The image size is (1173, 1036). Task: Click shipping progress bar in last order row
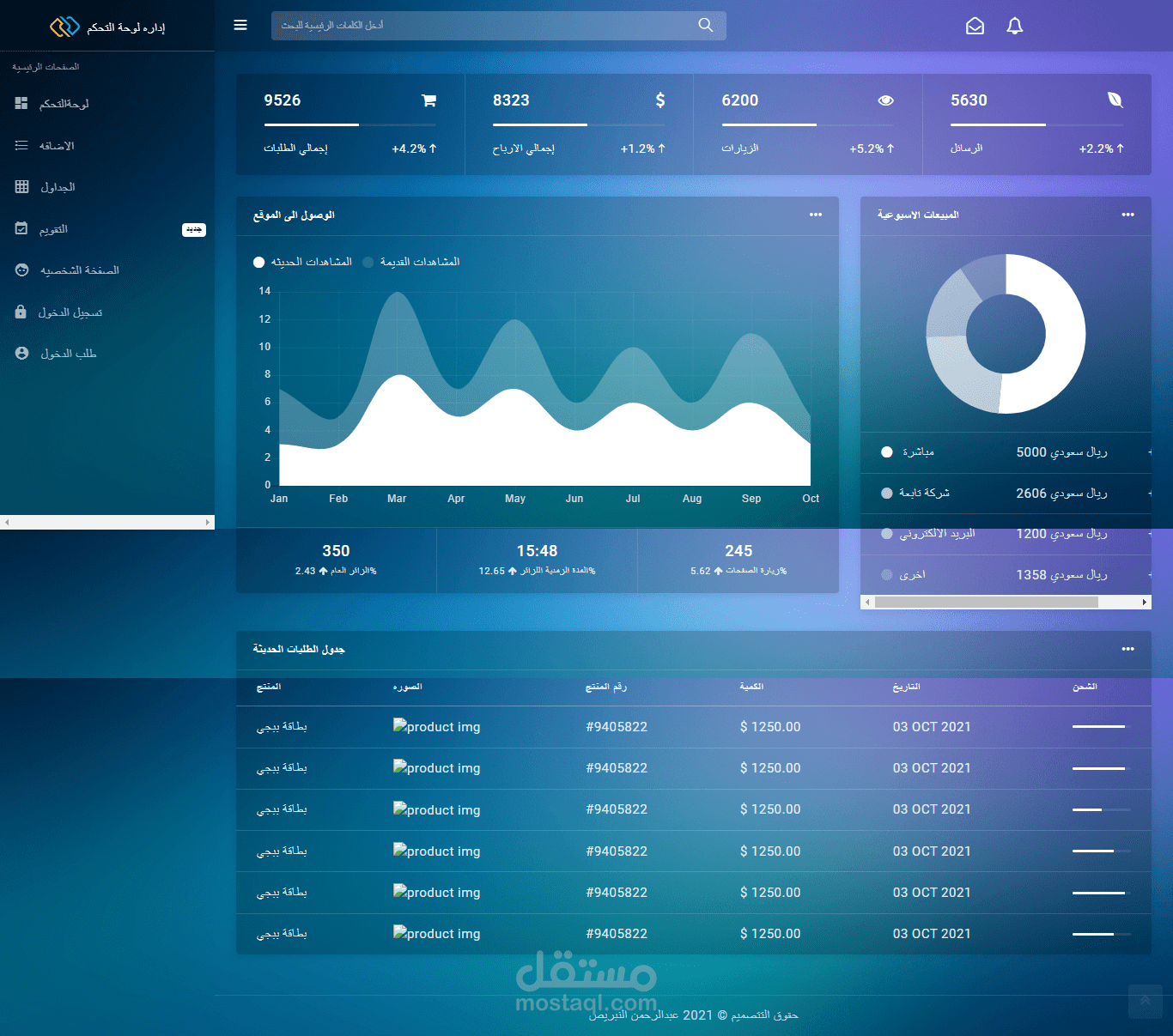1102,934
